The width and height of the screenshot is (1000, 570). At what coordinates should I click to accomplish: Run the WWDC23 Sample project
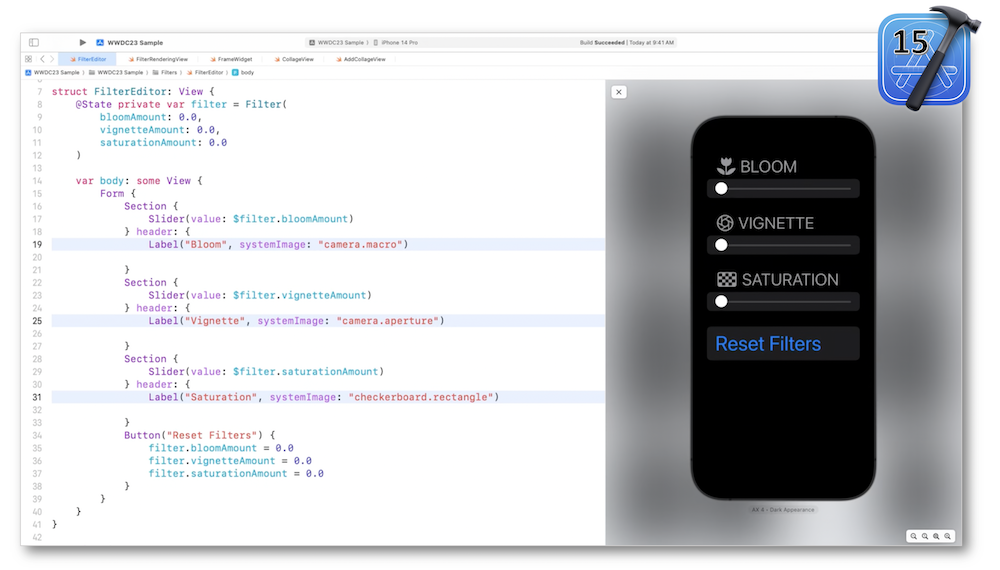click(82, 43)
